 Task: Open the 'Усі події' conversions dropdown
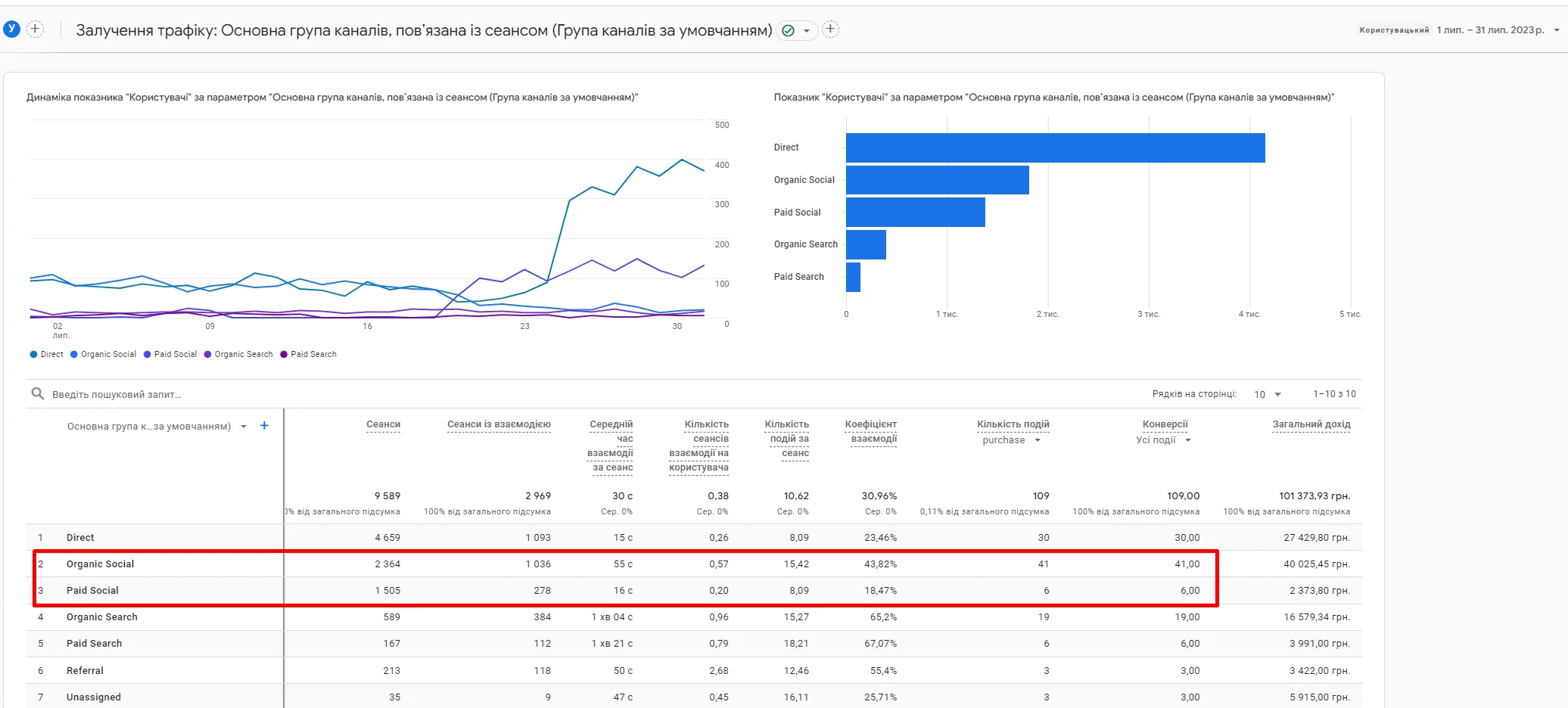1163,440
